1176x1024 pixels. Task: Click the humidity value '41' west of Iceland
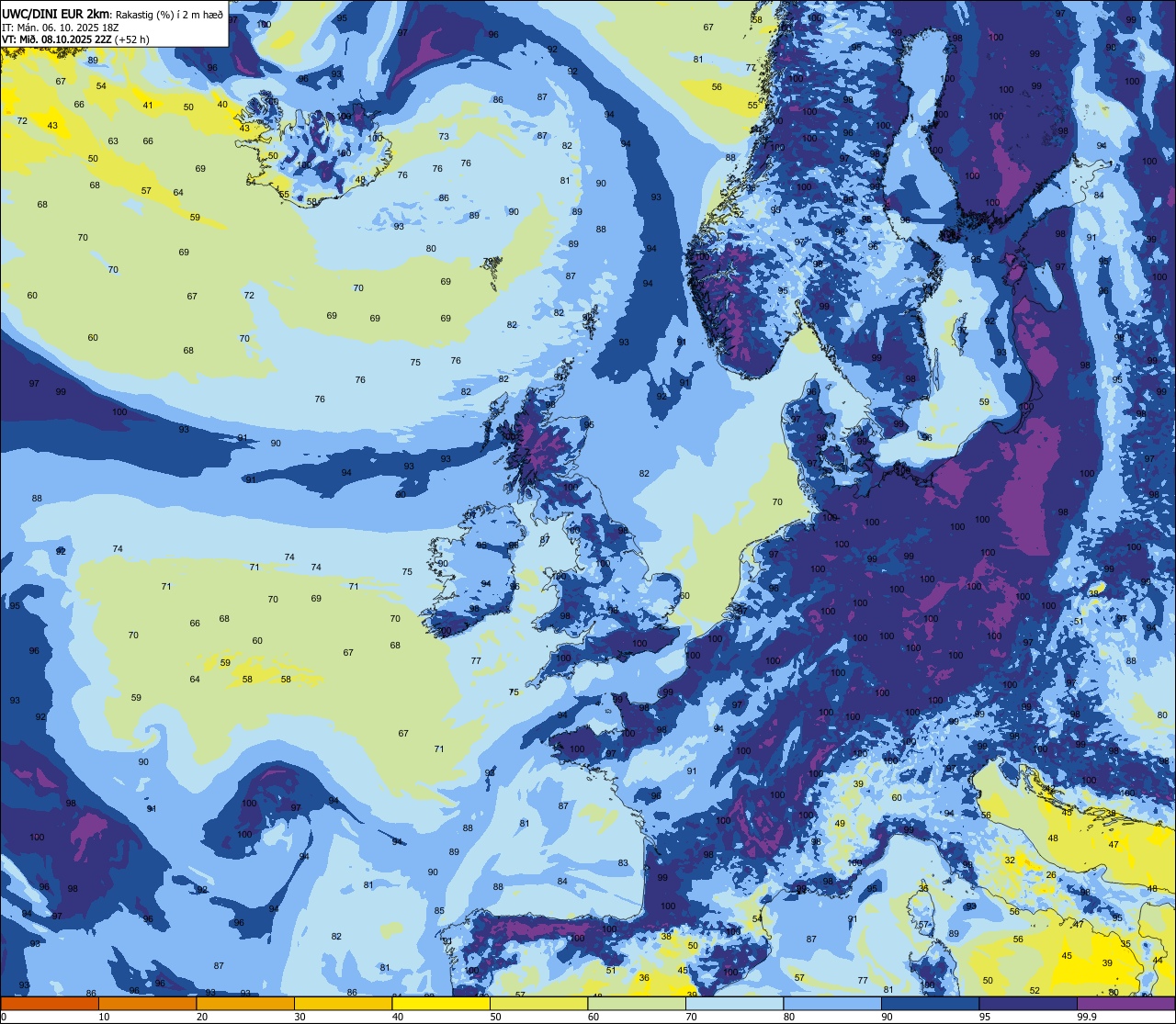pyautogui.click(x=148, y=105)
